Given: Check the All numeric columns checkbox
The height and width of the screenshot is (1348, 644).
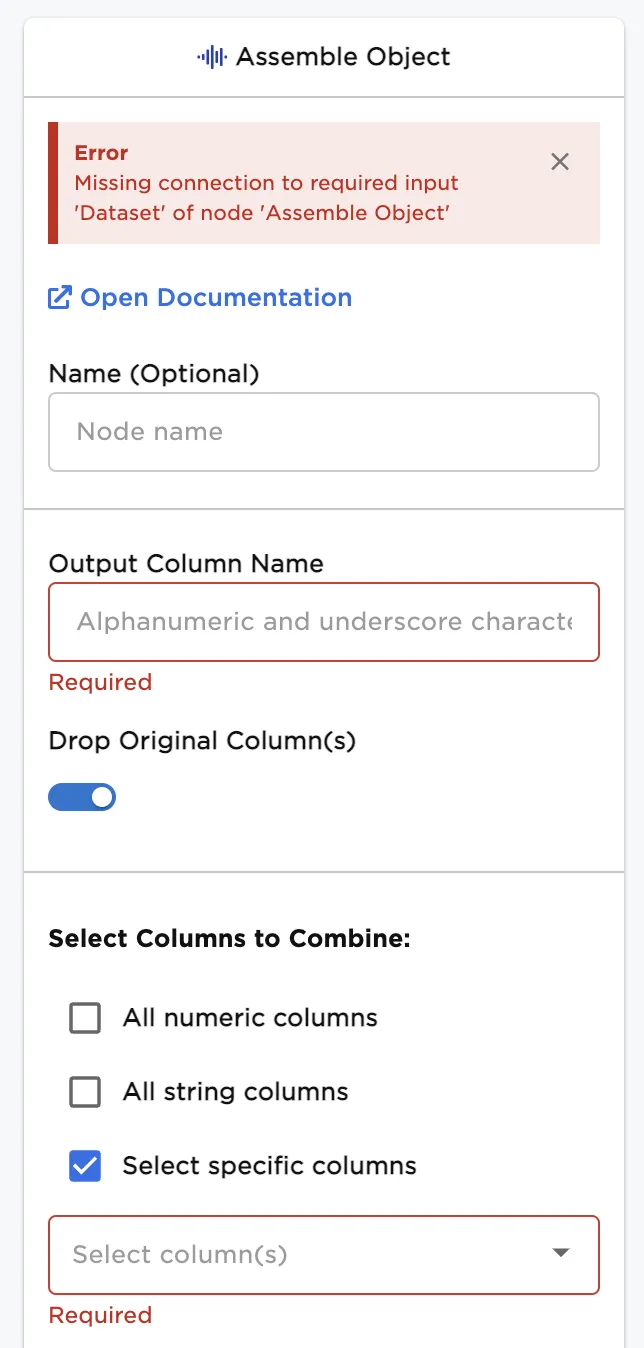Looking at the screenshot, I should [x=85, y=1017].
